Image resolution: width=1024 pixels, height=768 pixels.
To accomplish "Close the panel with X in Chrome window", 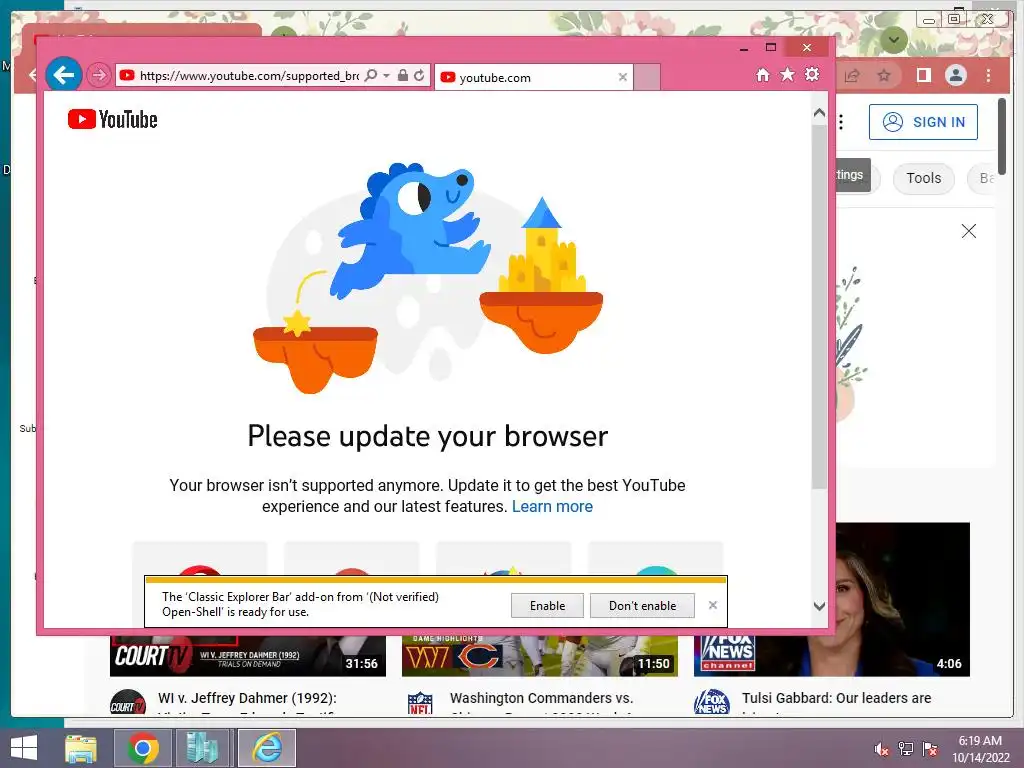I will click(968, 231).
